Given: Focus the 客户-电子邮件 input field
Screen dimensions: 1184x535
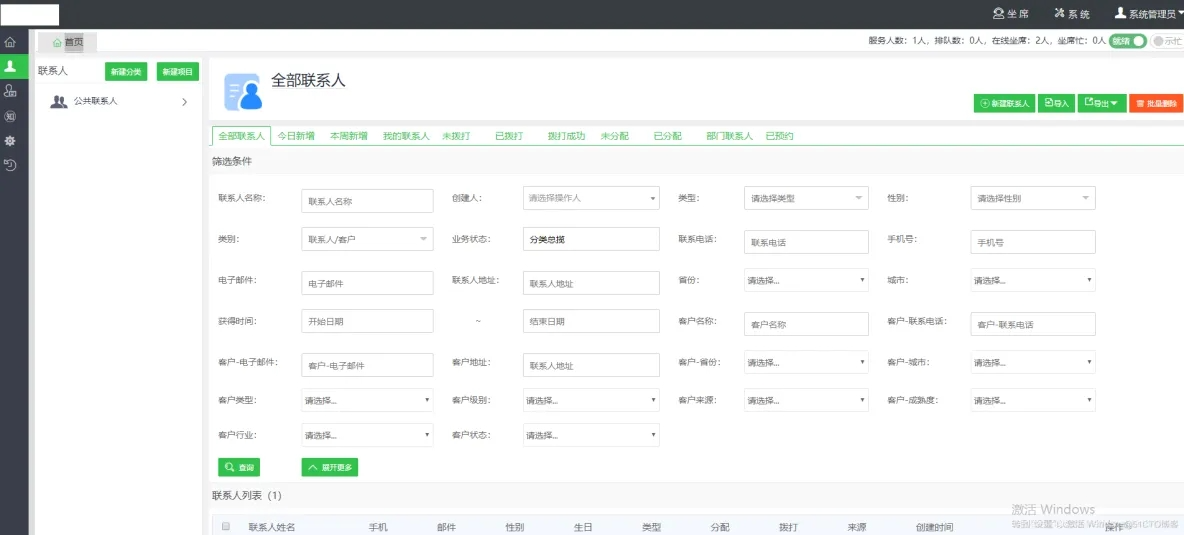Looking at the screenshot, I should 367,364.
